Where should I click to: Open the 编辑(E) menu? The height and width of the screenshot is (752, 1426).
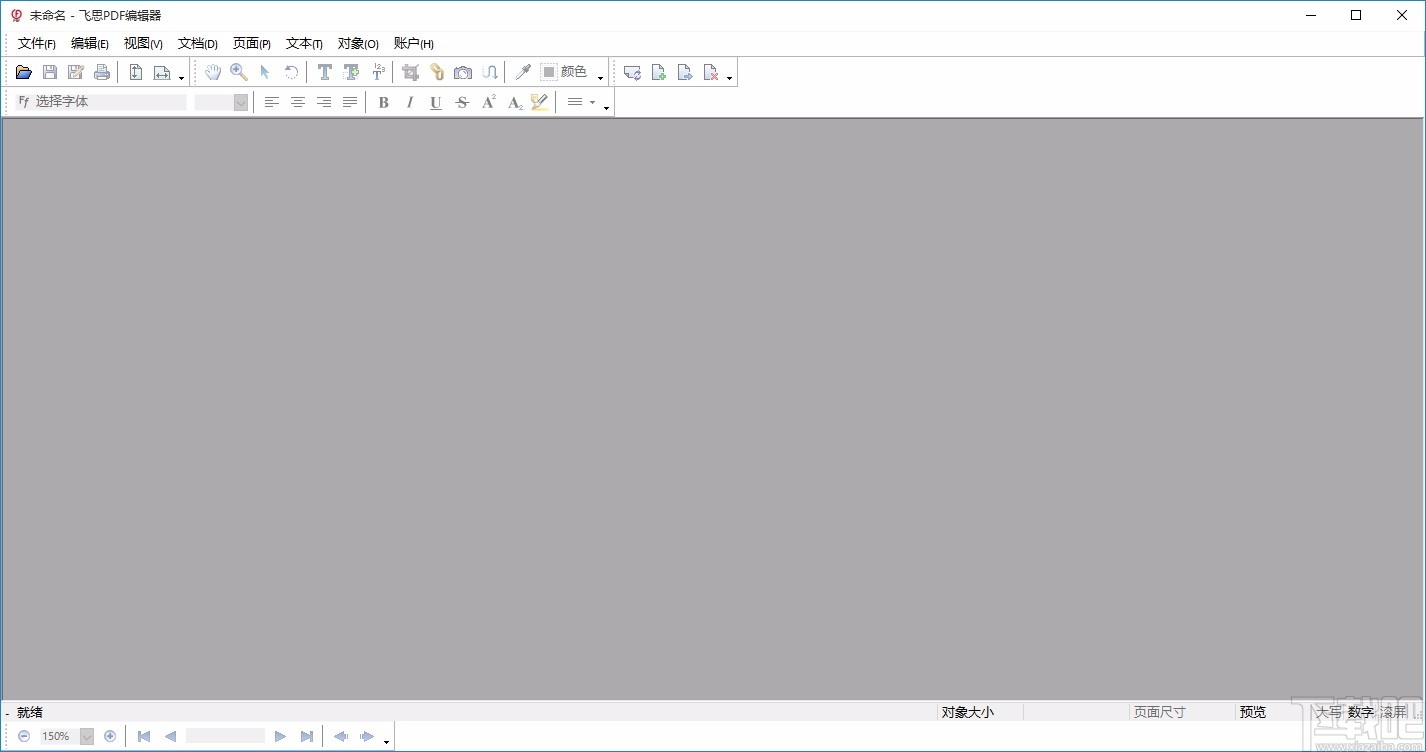[90, 43]
